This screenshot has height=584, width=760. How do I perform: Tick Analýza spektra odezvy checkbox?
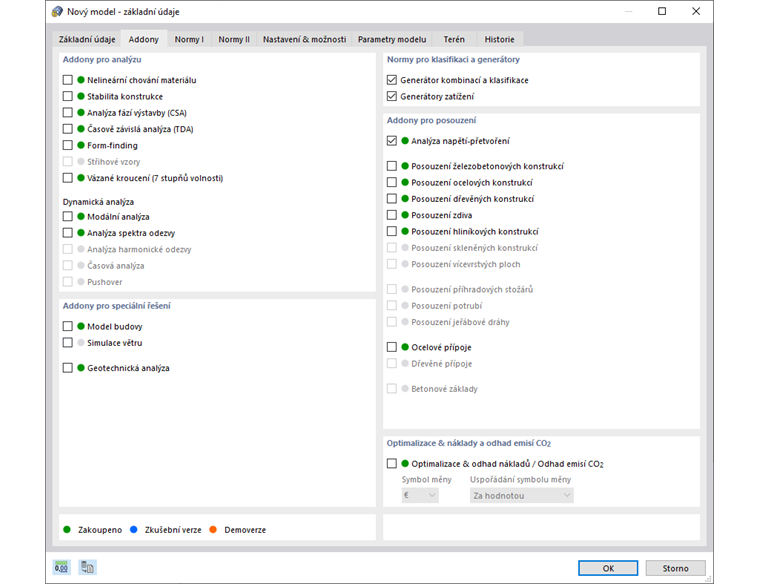pos(67,233)
